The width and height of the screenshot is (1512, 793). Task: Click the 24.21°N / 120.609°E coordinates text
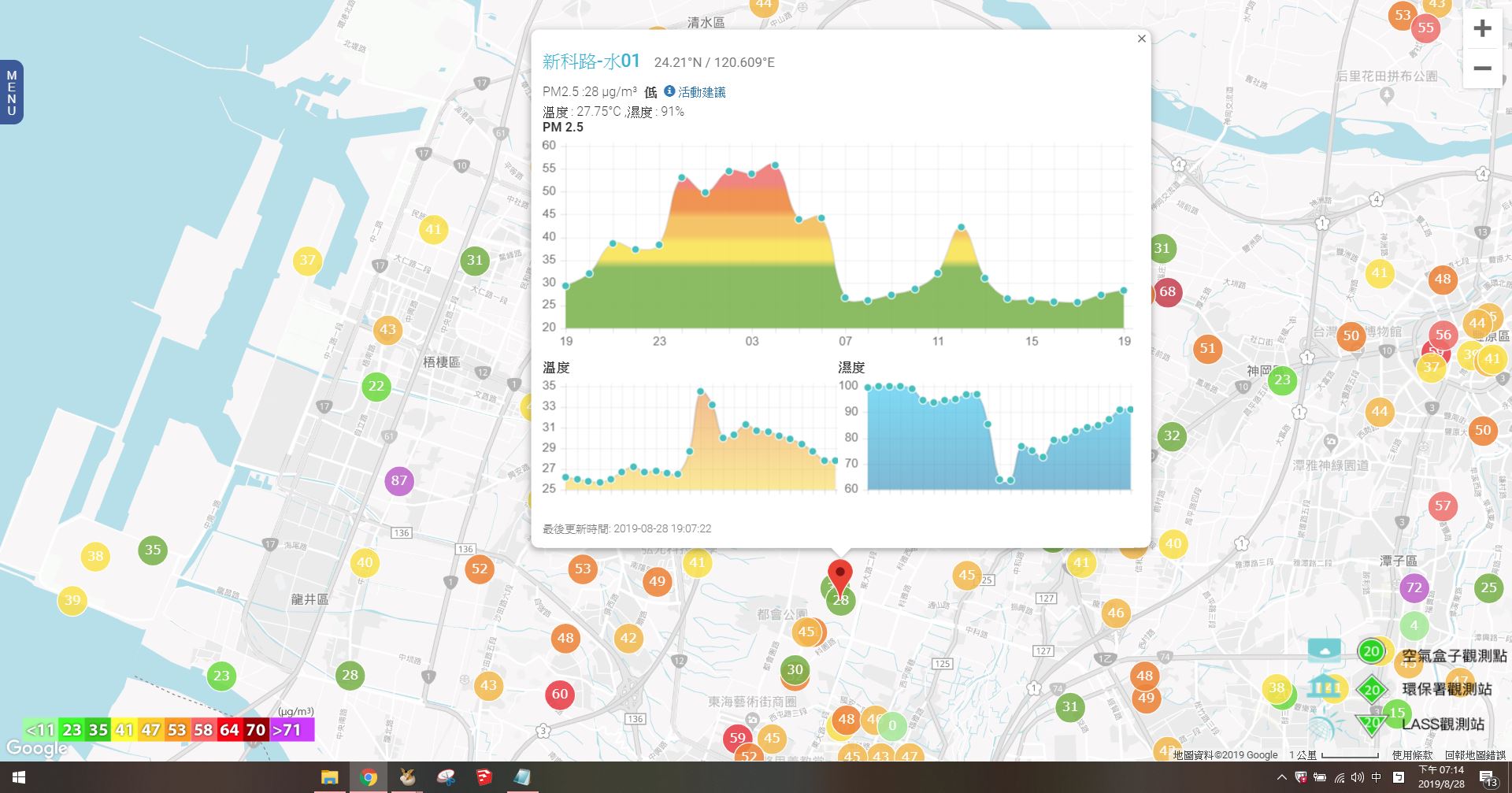pyautogui.click(x=714, y=62)
